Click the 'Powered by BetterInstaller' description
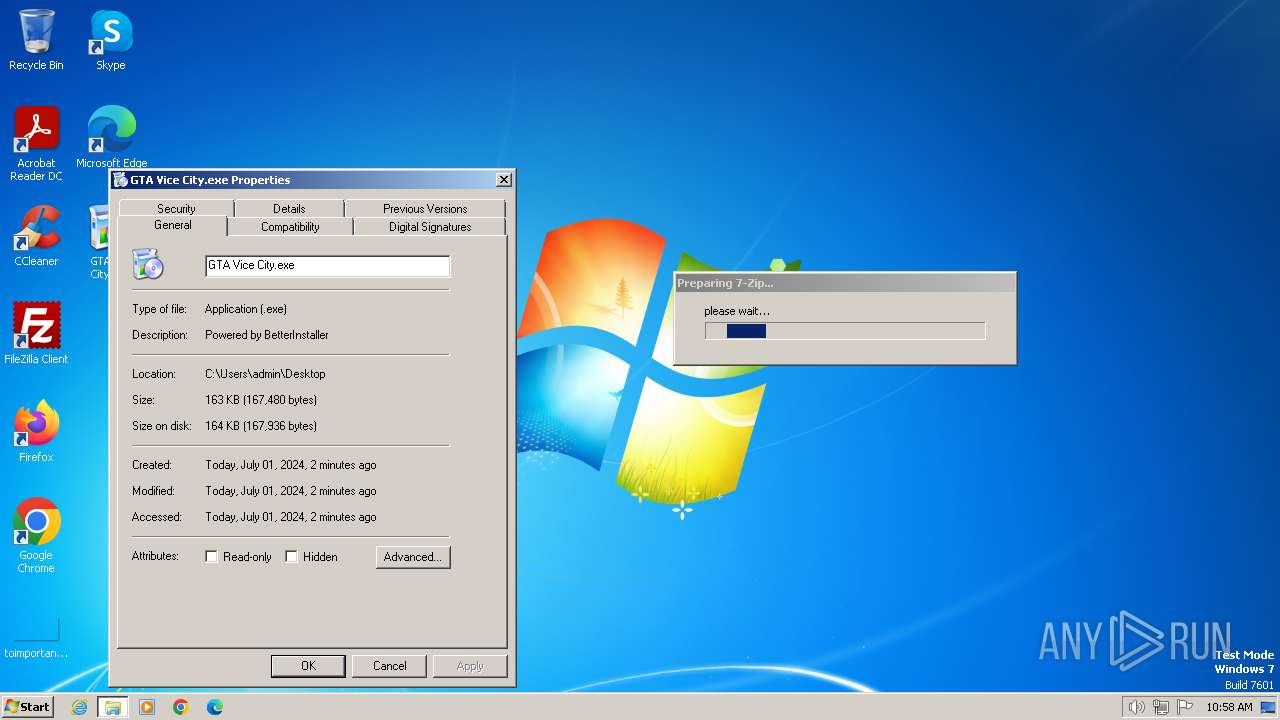The image size is (1280, 720). pos(267,335)
